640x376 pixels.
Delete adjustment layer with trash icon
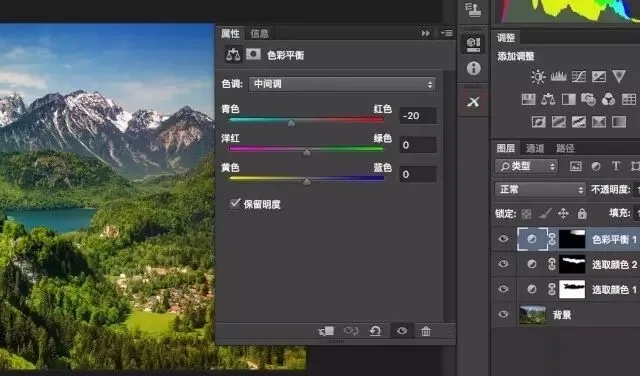click(x=426, y=331)
